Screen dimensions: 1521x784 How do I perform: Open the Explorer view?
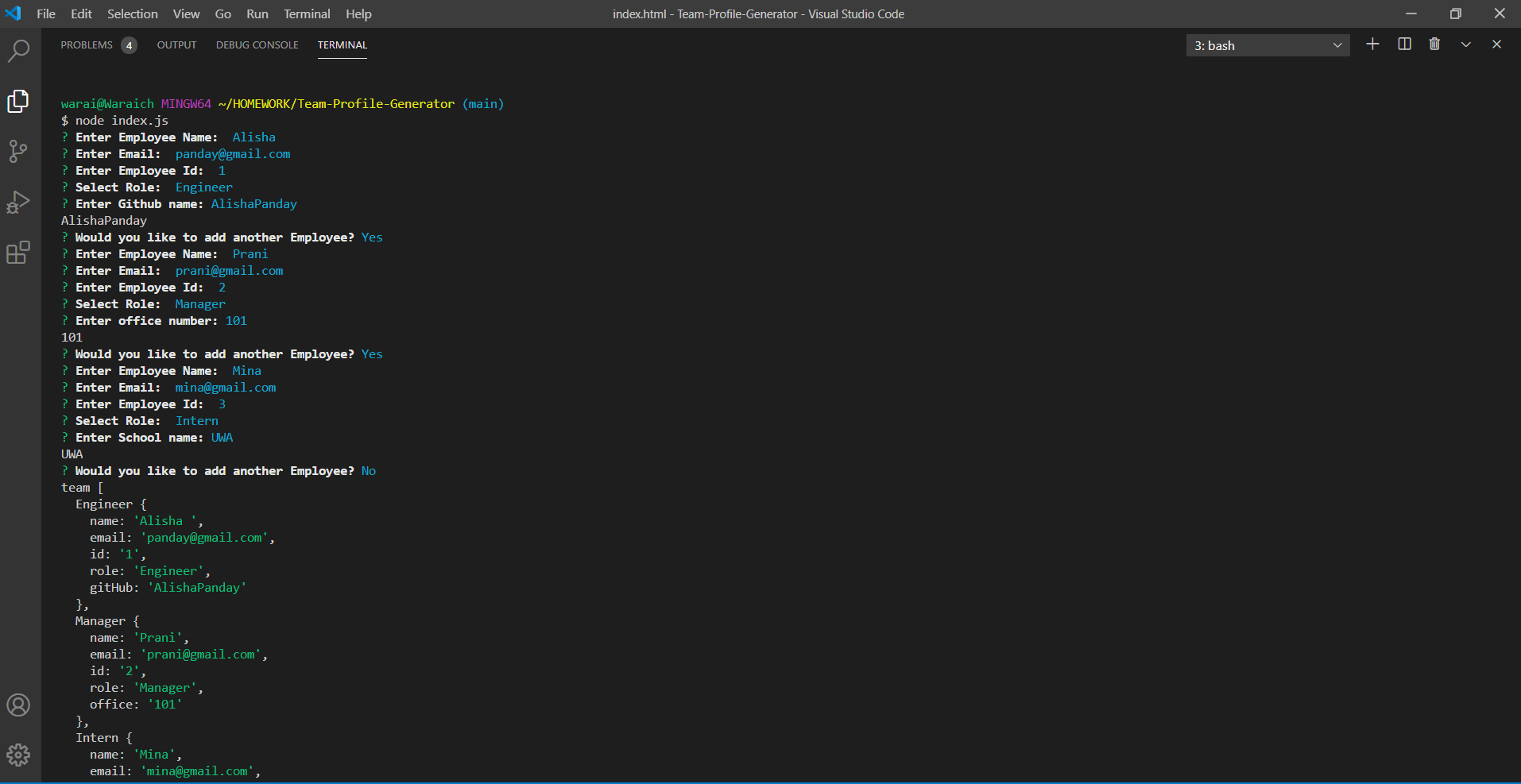(18, 101)
